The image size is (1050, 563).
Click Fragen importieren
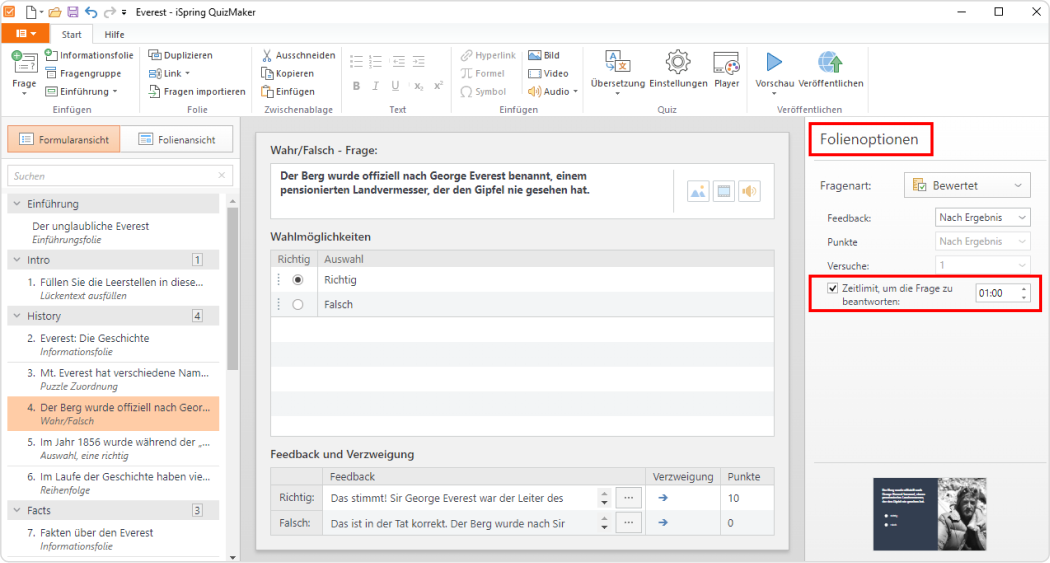pos(197,91)
